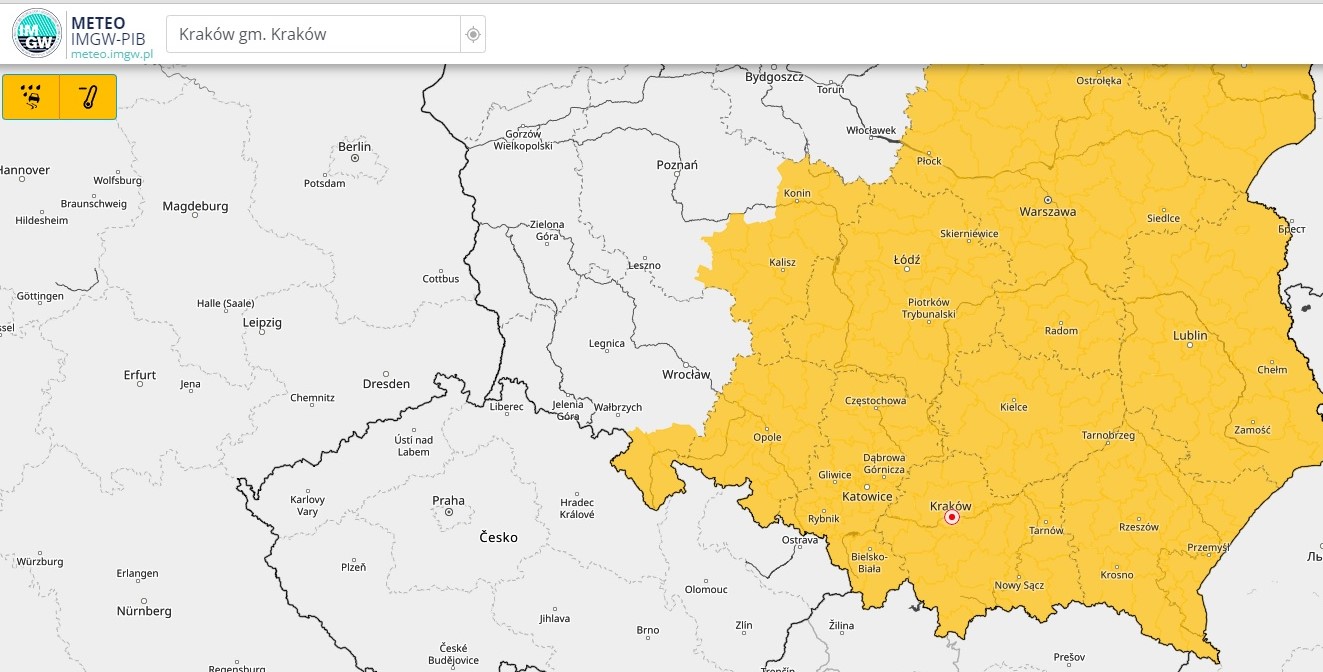Select the Wrocław city label on map
This screenshot has width=1323, height=672.
coord(686,375)
